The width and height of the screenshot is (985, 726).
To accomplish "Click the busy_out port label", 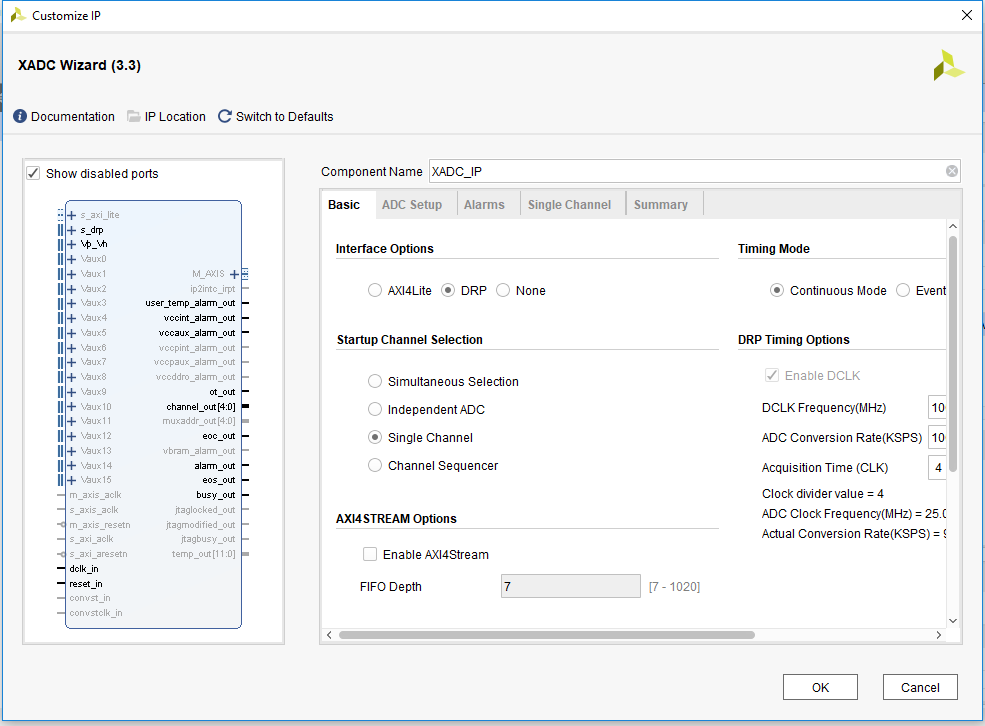I will point(215,495).
